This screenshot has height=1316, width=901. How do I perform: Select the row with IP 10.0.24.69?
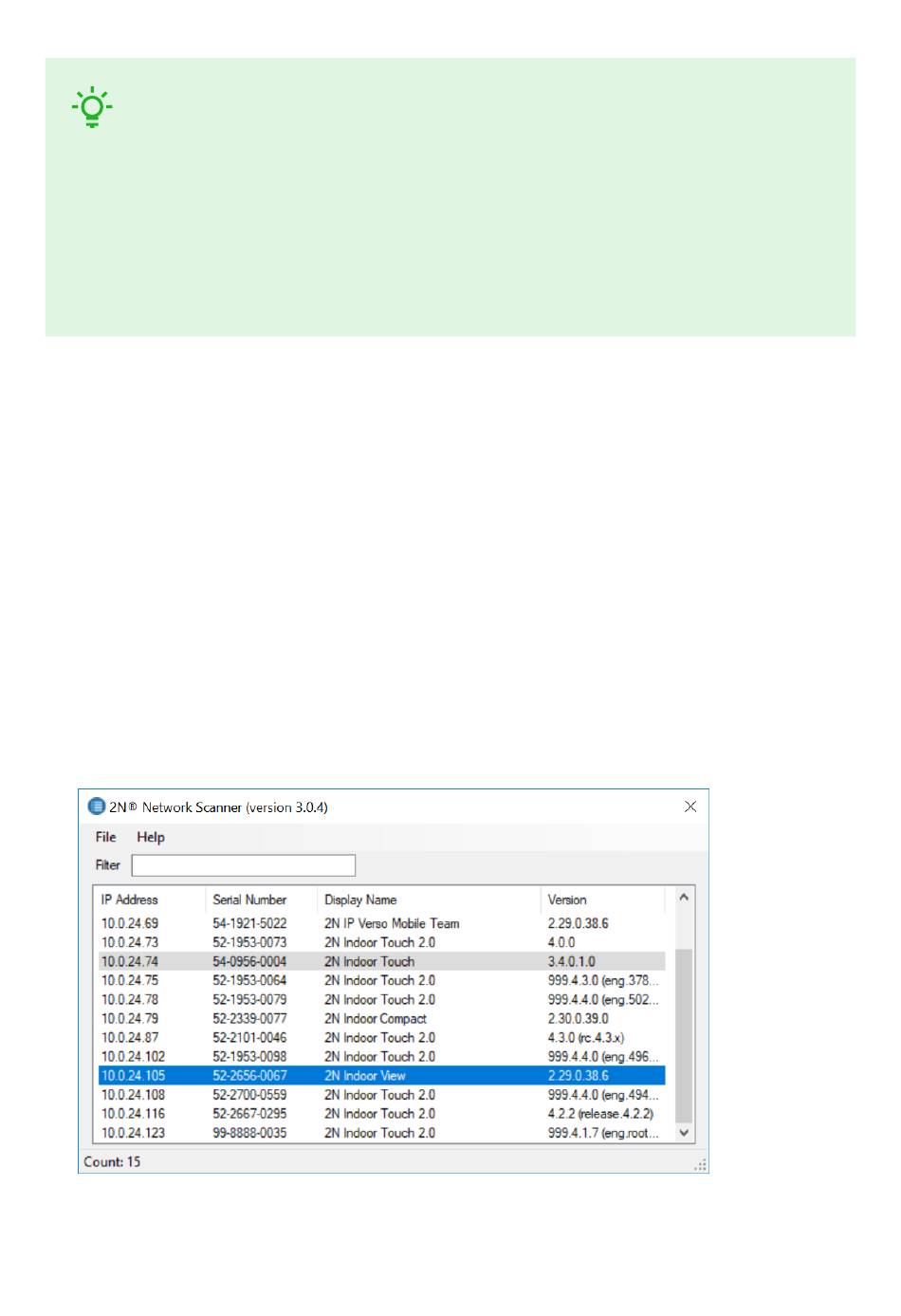[x=382, y=923]
